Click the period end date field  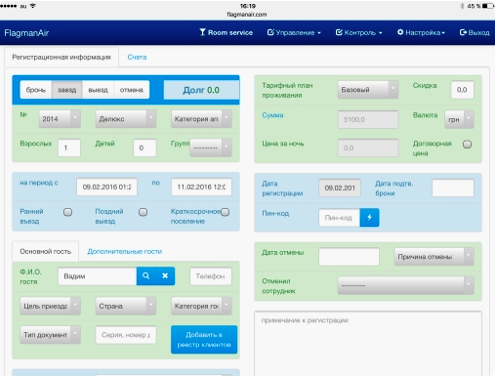coord(201,187)
